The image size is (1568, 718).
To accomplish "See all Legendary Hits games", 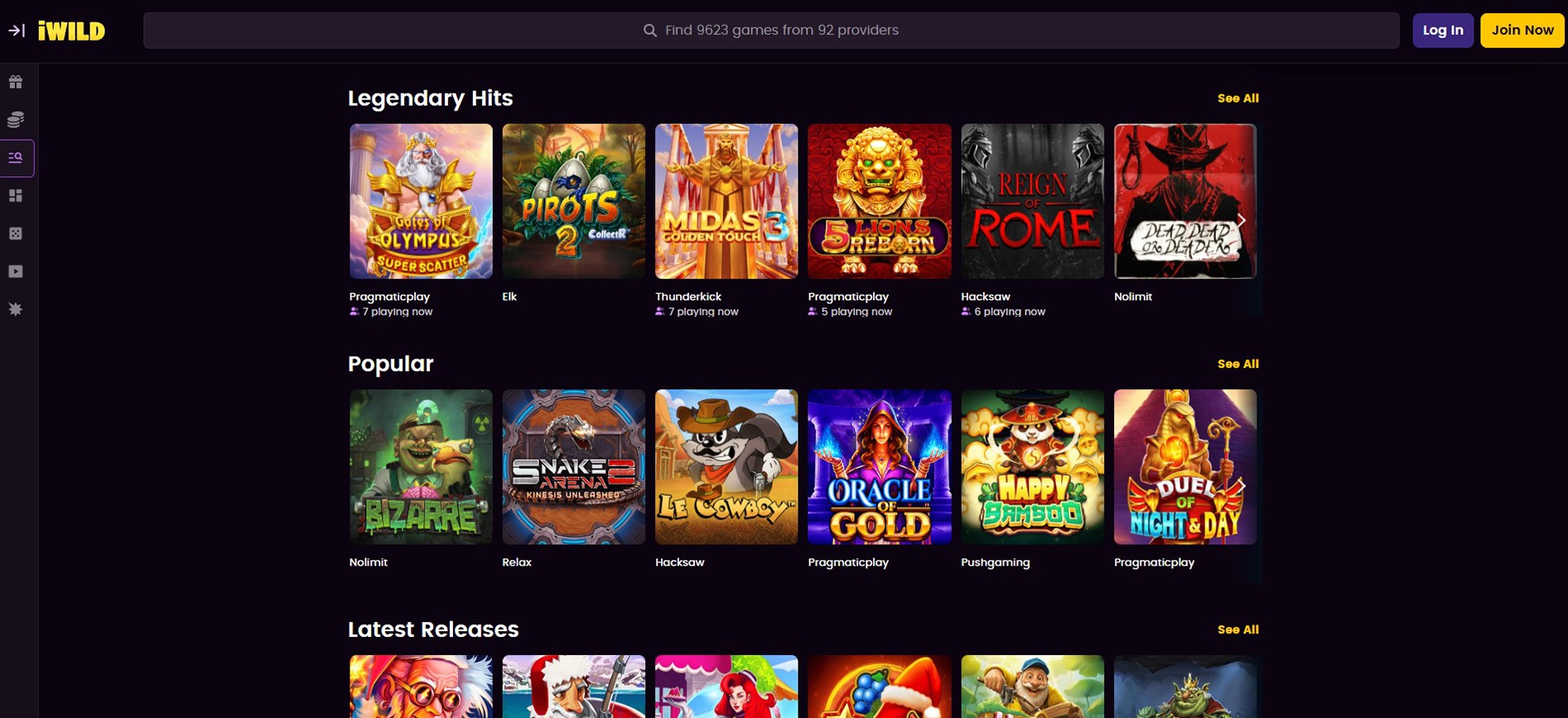I will [x=1238, y=98].
